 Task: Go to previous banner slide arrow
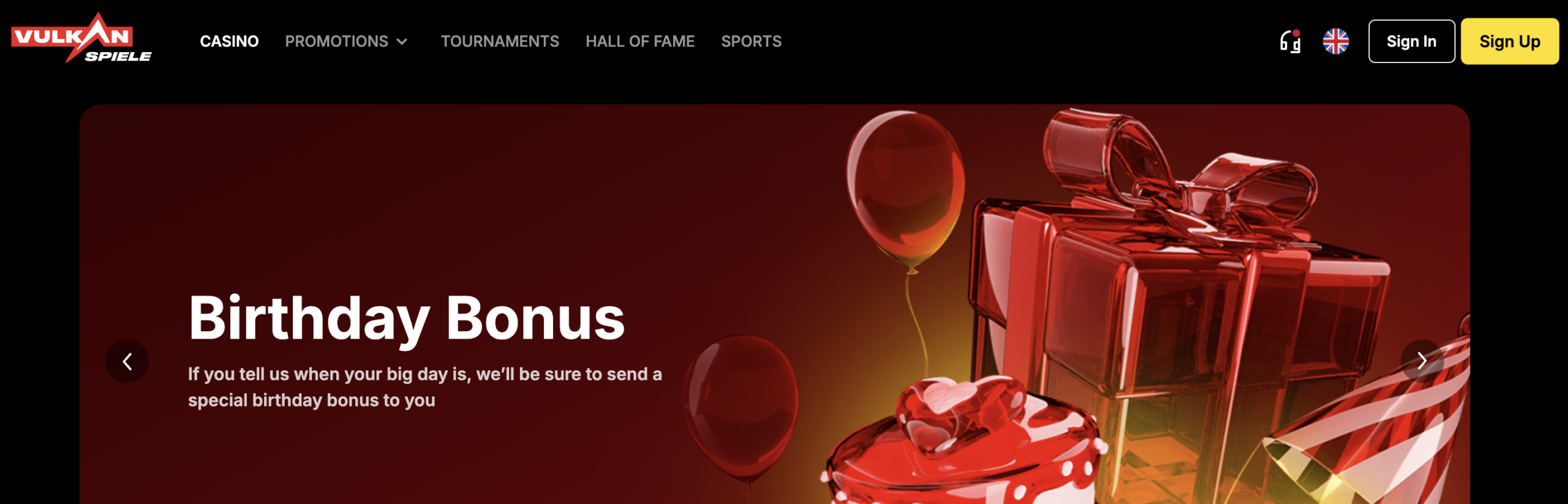tap(127, 361)
